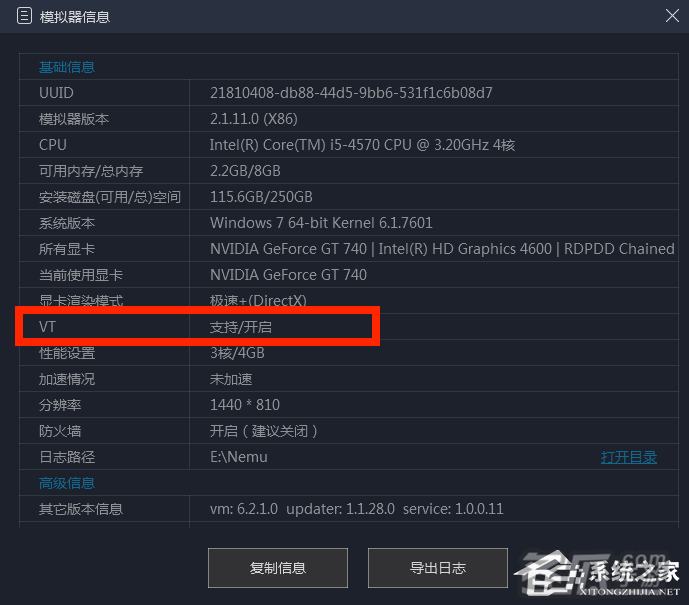
Task: Click the 加速情况 未加速 value
Action: (x=231, y=379)
